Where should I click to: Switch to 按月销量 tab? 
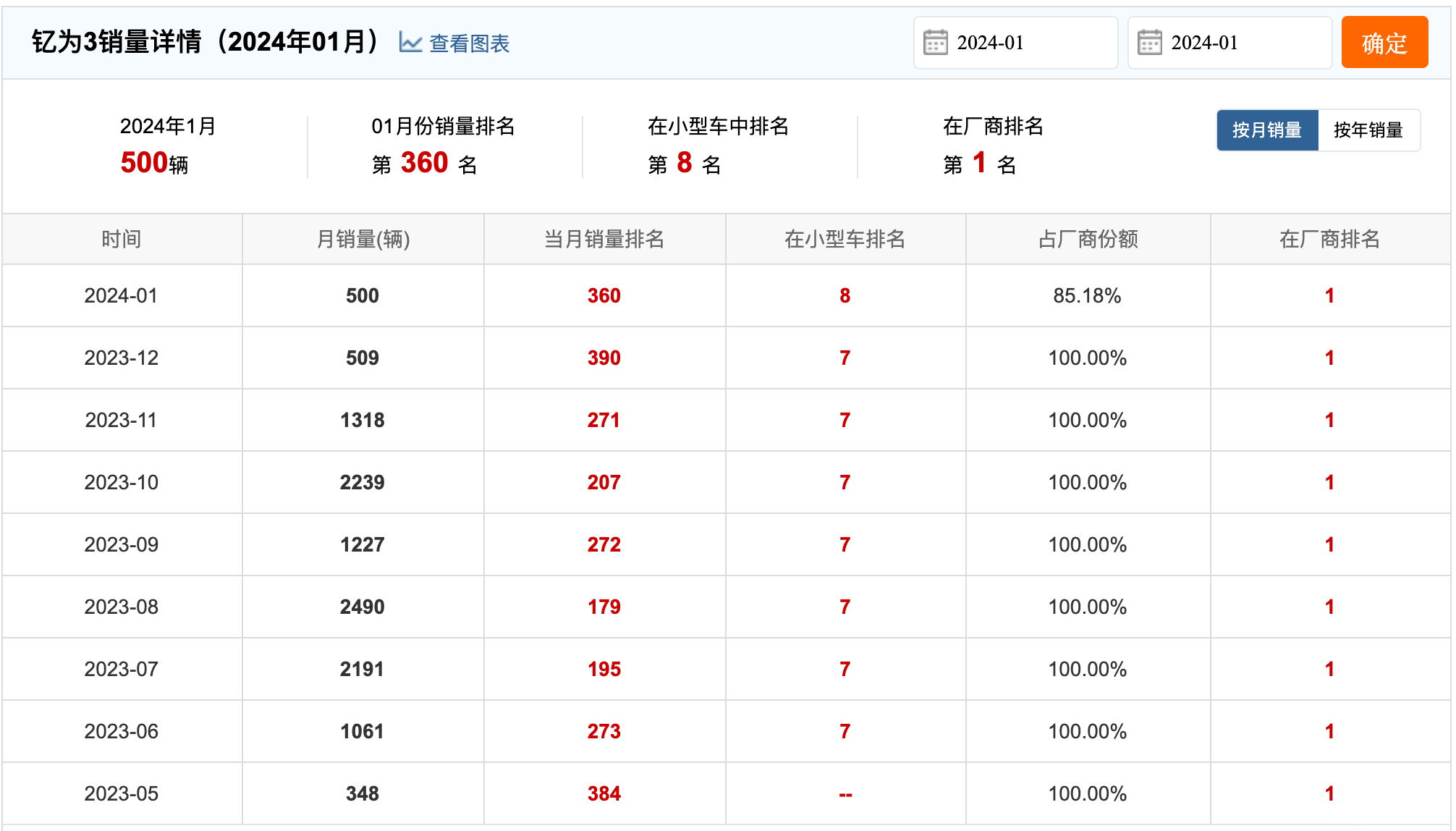pyautogui.click(x=1267, y=130)
